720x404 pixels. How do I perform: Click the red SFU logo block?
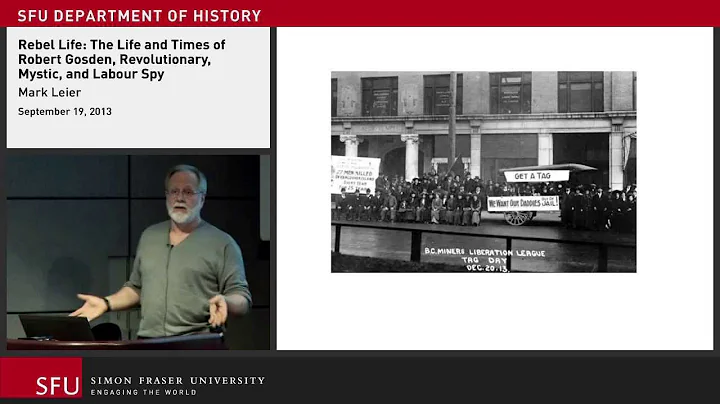point(41,378)
